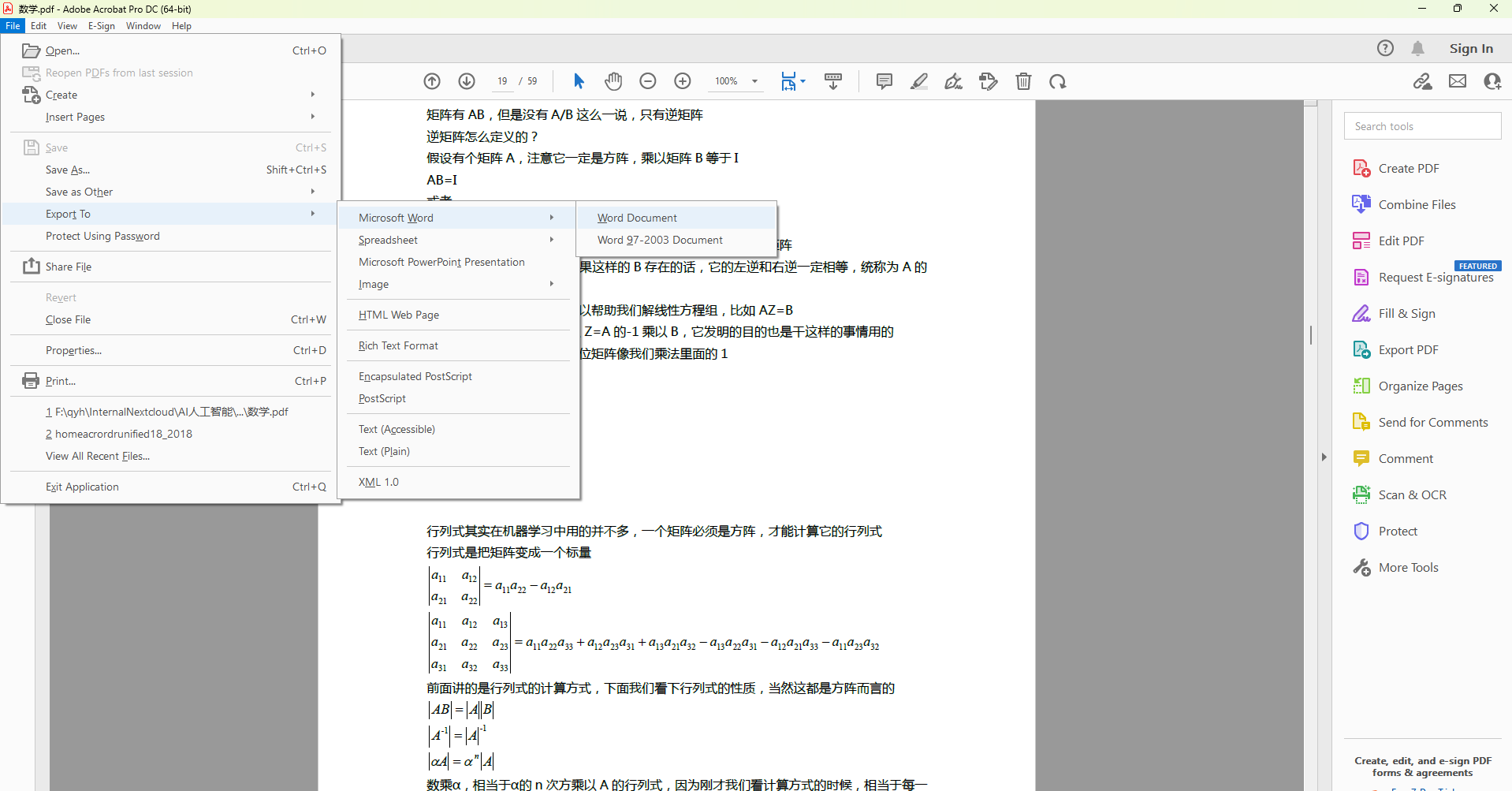Open Combine Files tool

(x=1417, y=205)
